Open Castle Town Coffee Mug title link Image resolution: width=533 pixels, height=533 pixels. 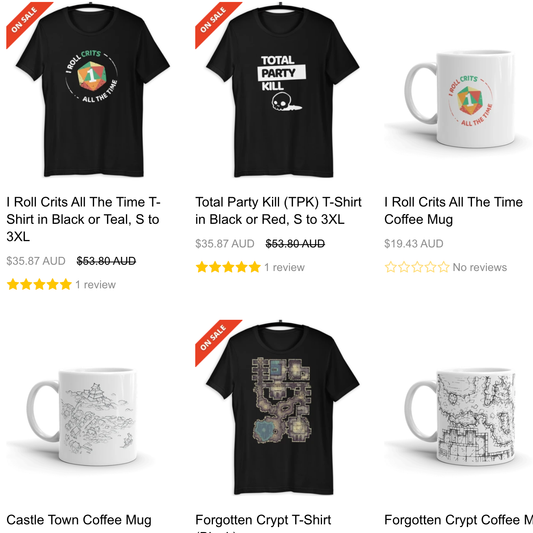click(x=79, y=520)
